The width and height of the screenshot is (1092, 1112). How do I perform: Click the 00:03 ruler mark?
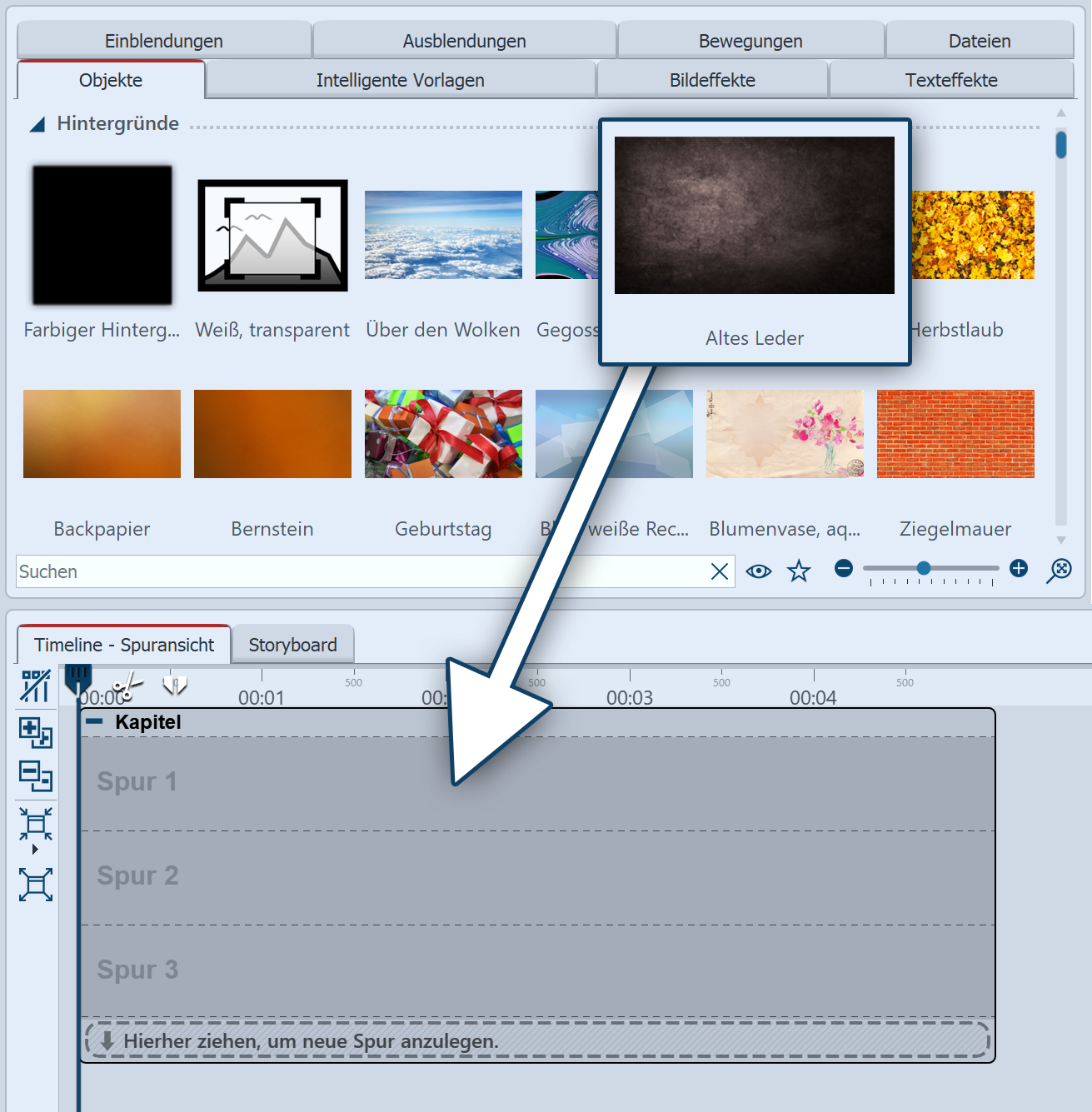[630, 697]
